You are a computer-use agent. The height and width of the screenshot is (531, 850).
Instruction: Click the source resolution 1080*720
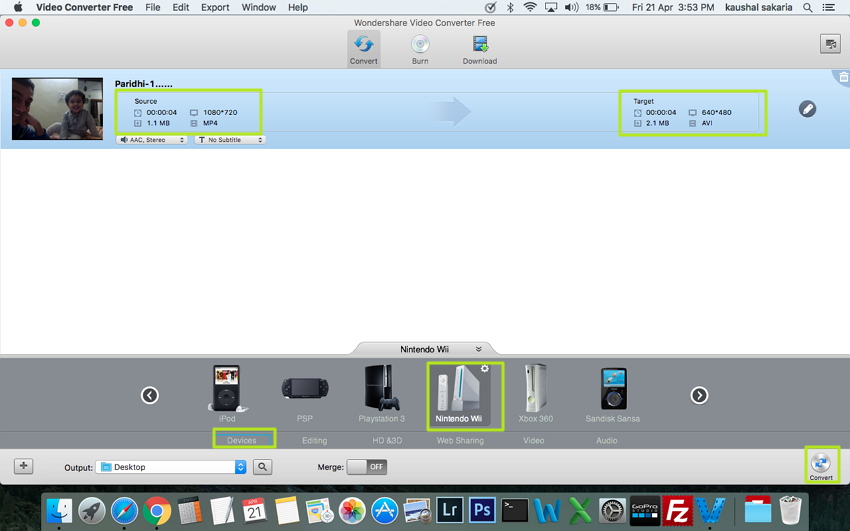pyautogui.click(x=220, y=112)
